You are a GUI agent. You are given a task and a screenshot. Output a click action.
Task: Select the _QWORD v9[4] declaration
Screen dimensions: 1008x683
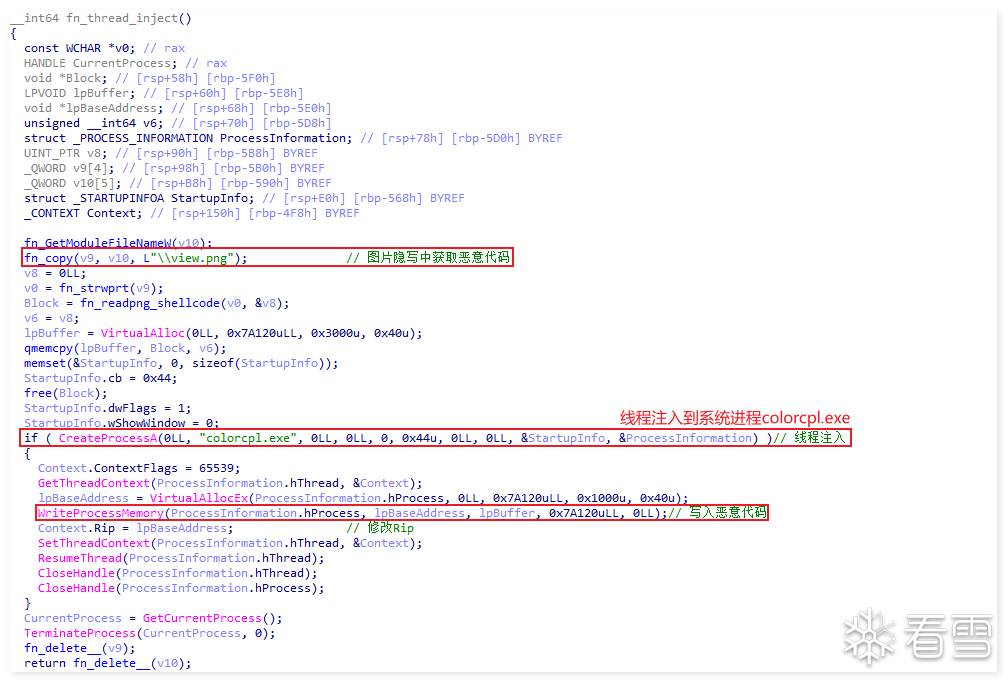pos(69,168)
